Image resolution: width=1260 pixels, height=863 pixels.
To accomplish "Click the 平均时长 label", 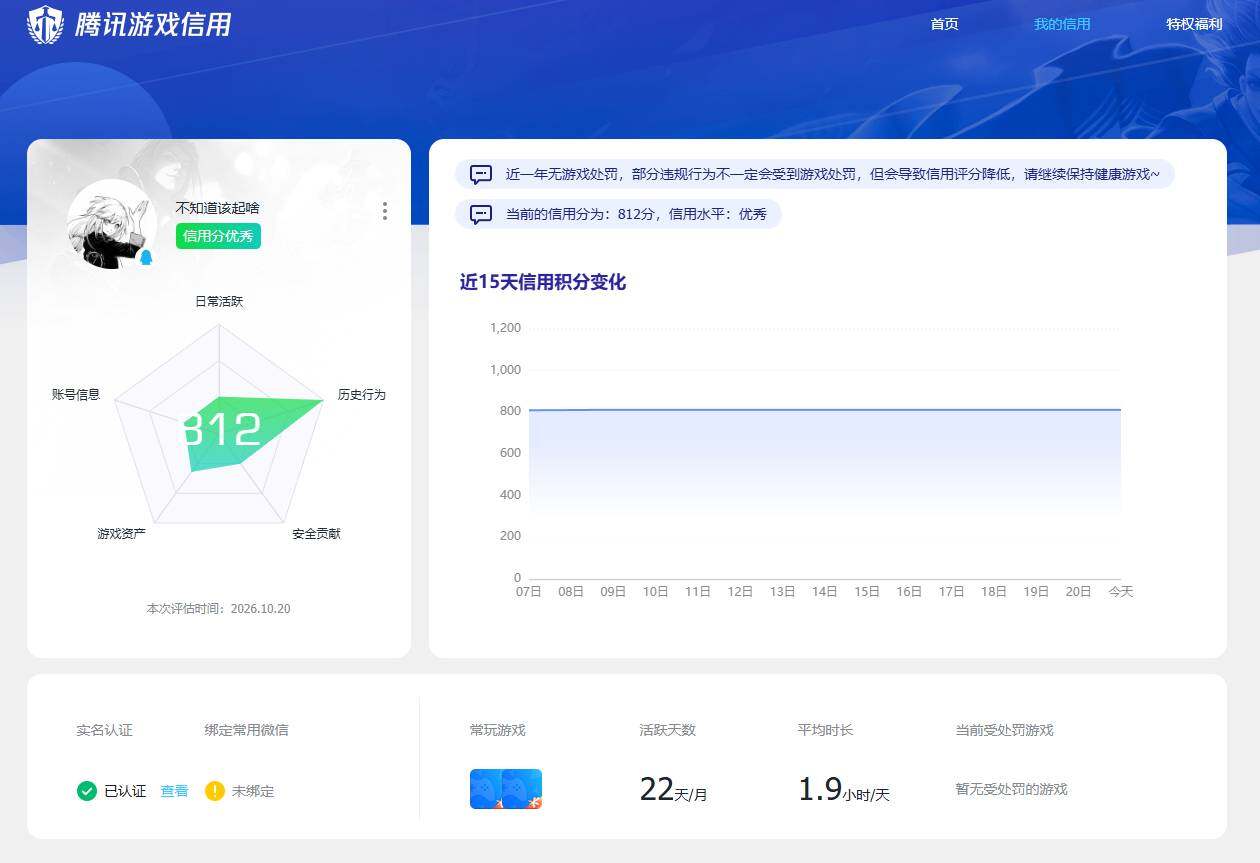I will (x=826, y=730).
